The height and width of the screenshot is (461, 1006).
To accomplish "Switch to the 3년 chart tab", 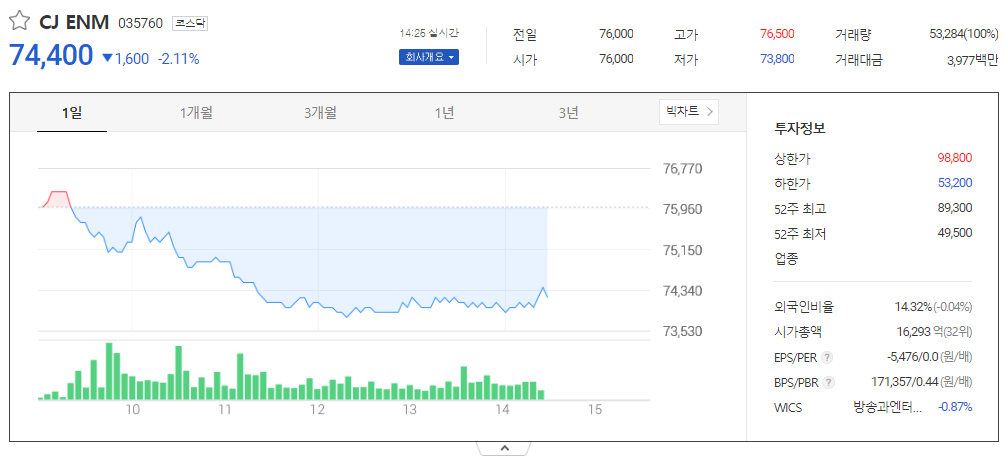I will [x=568, y=113].
